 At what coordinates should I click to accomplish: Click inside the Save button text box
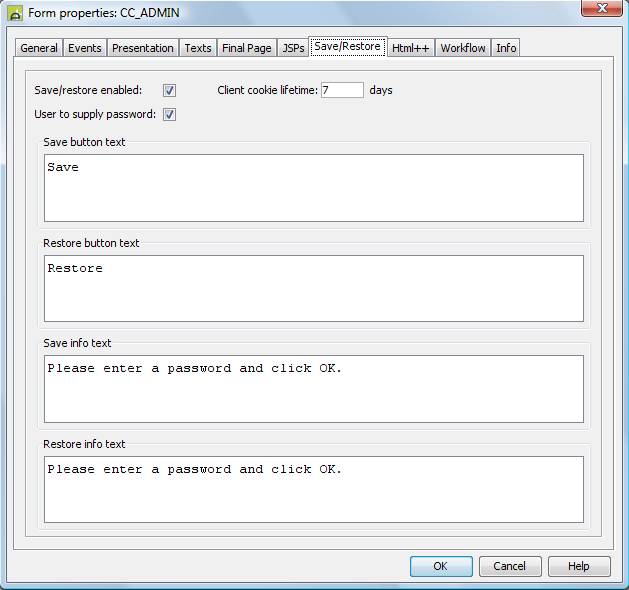click(x=313, y=188)
